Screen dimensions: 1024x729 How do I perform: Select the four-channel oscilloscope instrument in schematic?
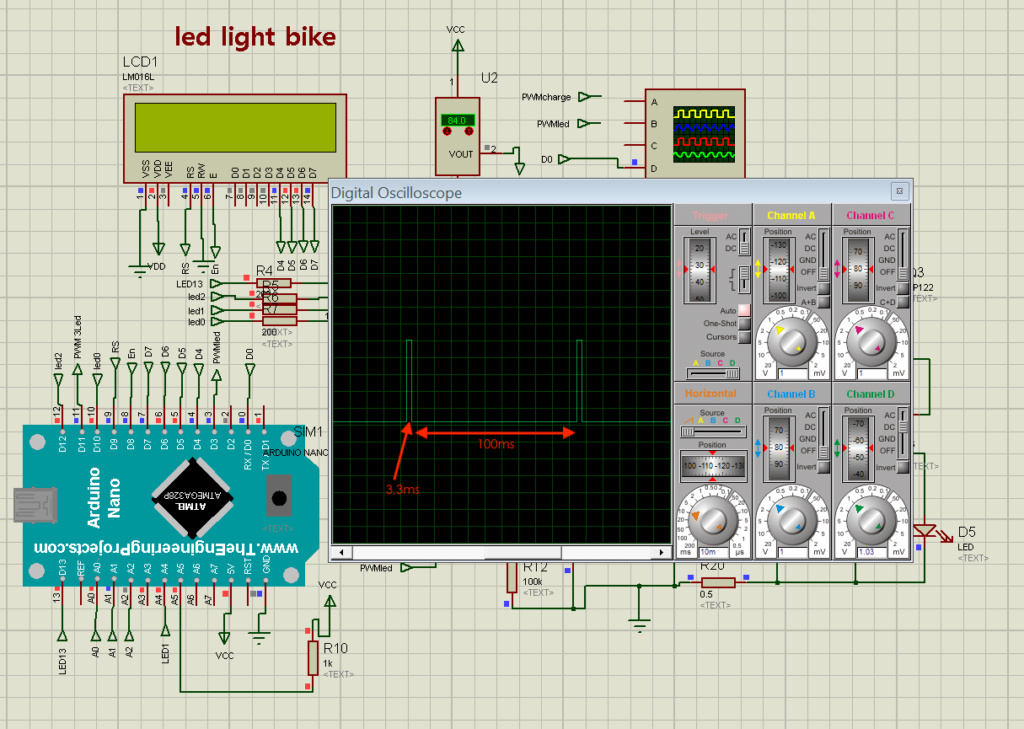point(695,134)
